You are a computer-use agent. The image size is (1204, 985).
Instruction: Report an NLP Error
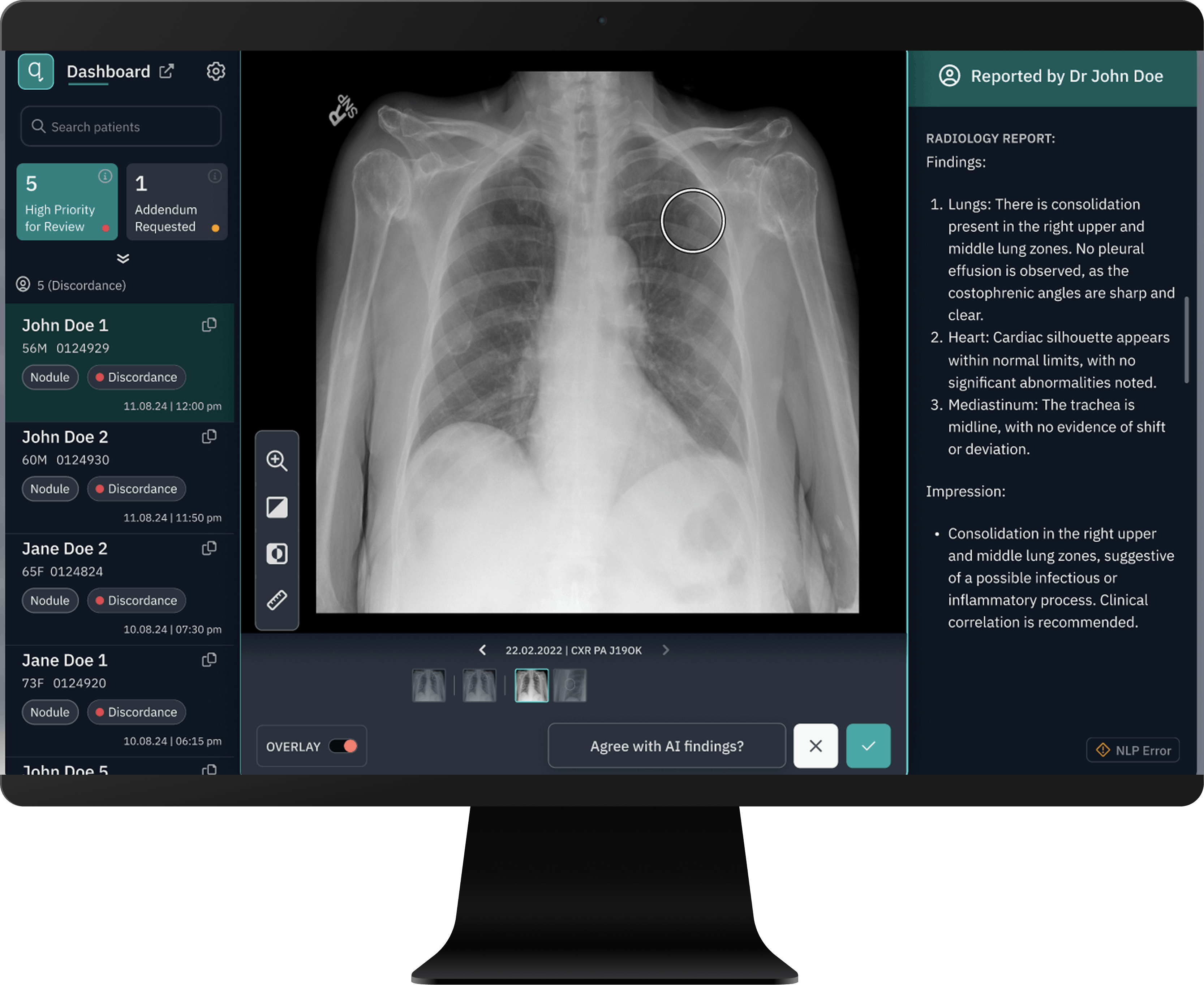click(x=1132, y=750)
